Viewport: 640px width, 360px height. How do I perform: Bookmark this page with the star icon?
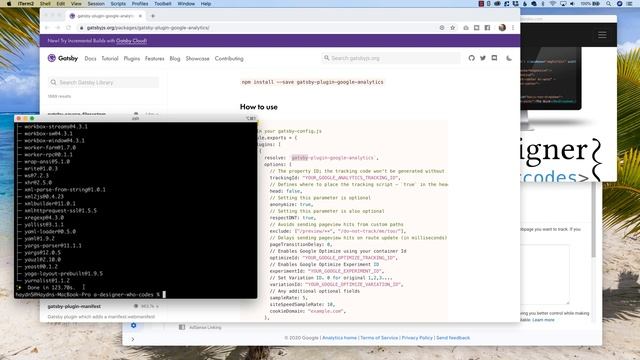(x=453, y=28)
